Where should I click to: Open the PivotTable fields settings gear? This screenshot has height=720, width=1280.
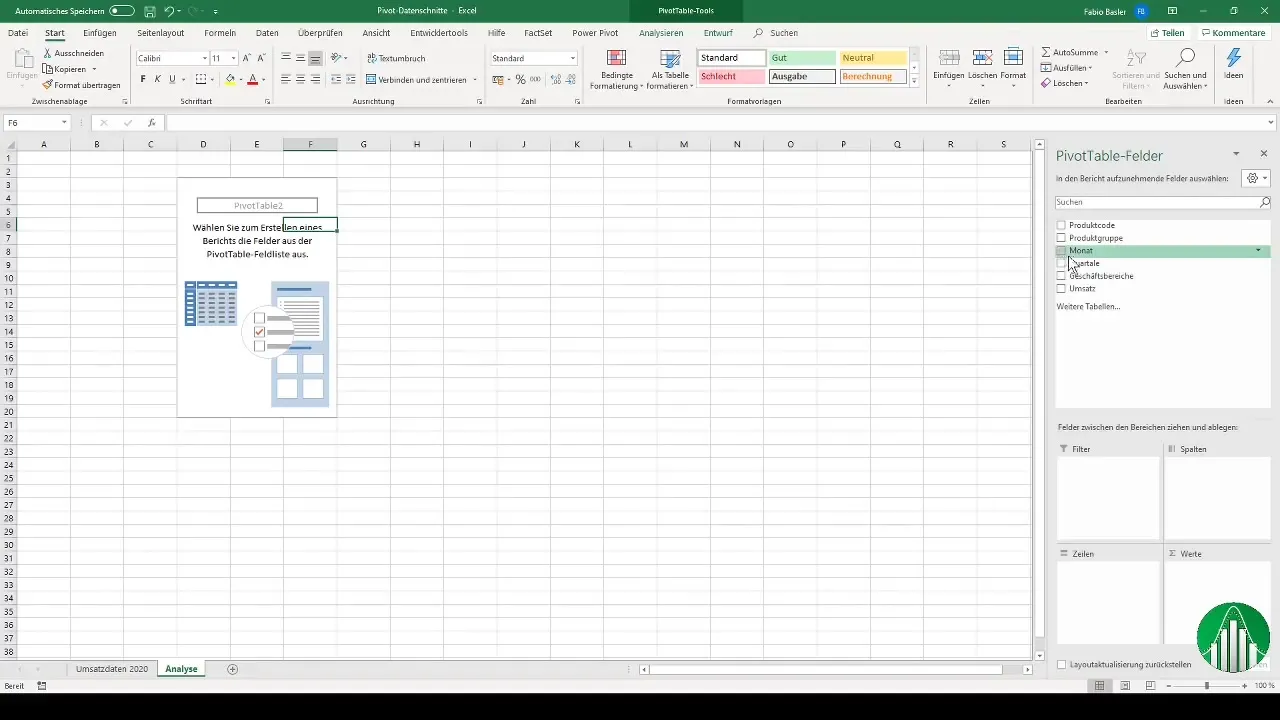(1254, 178)
